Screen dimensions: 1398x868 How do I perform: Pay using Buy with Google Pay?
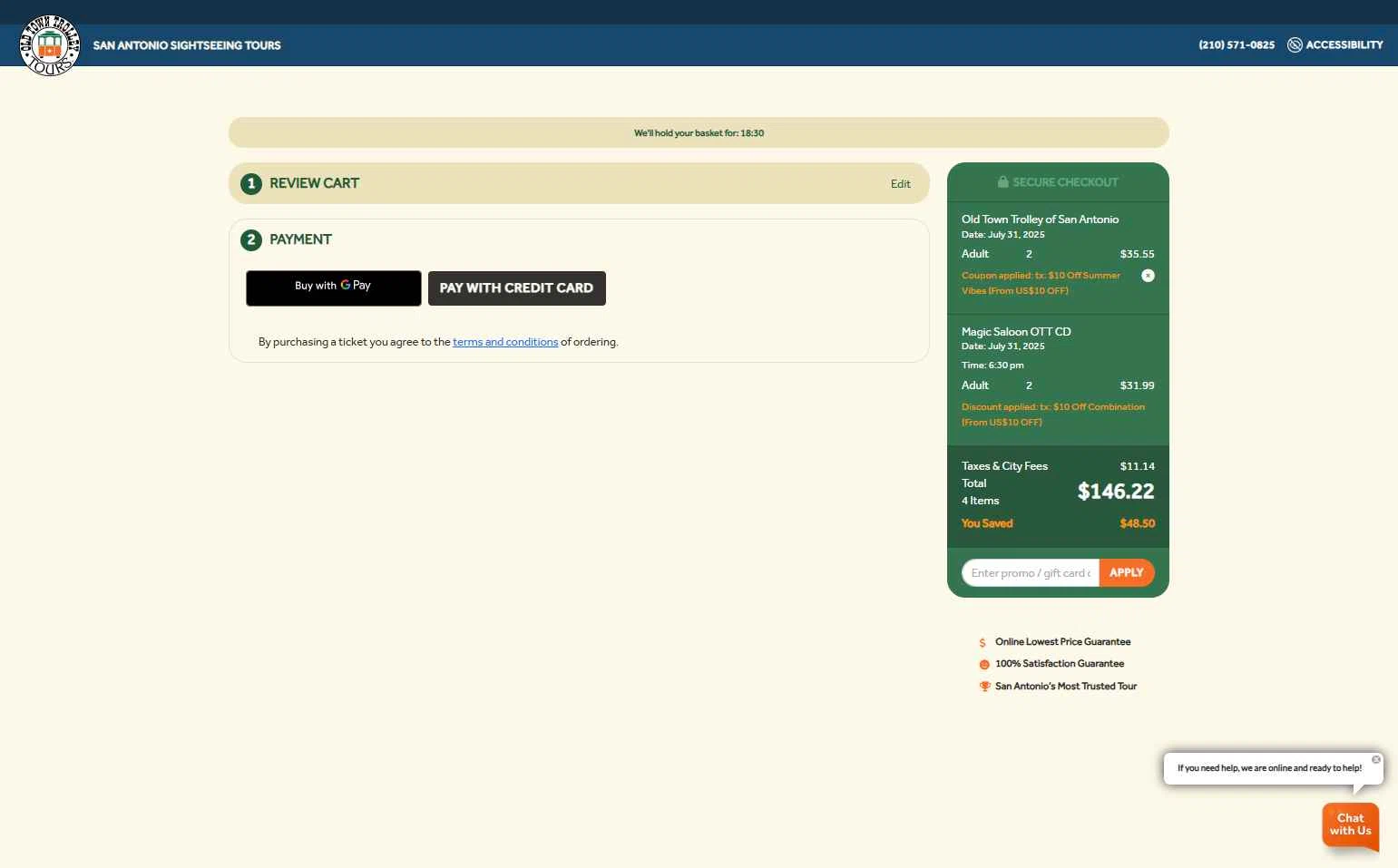(x=333, y=288)
